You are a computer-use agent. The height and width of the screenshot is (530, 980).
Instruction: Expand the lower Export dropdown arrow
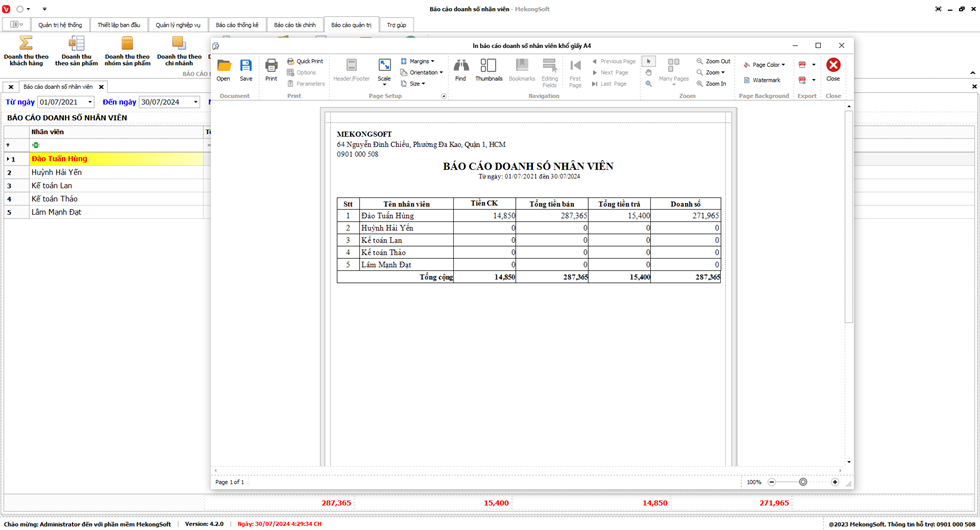pos(814,80)
